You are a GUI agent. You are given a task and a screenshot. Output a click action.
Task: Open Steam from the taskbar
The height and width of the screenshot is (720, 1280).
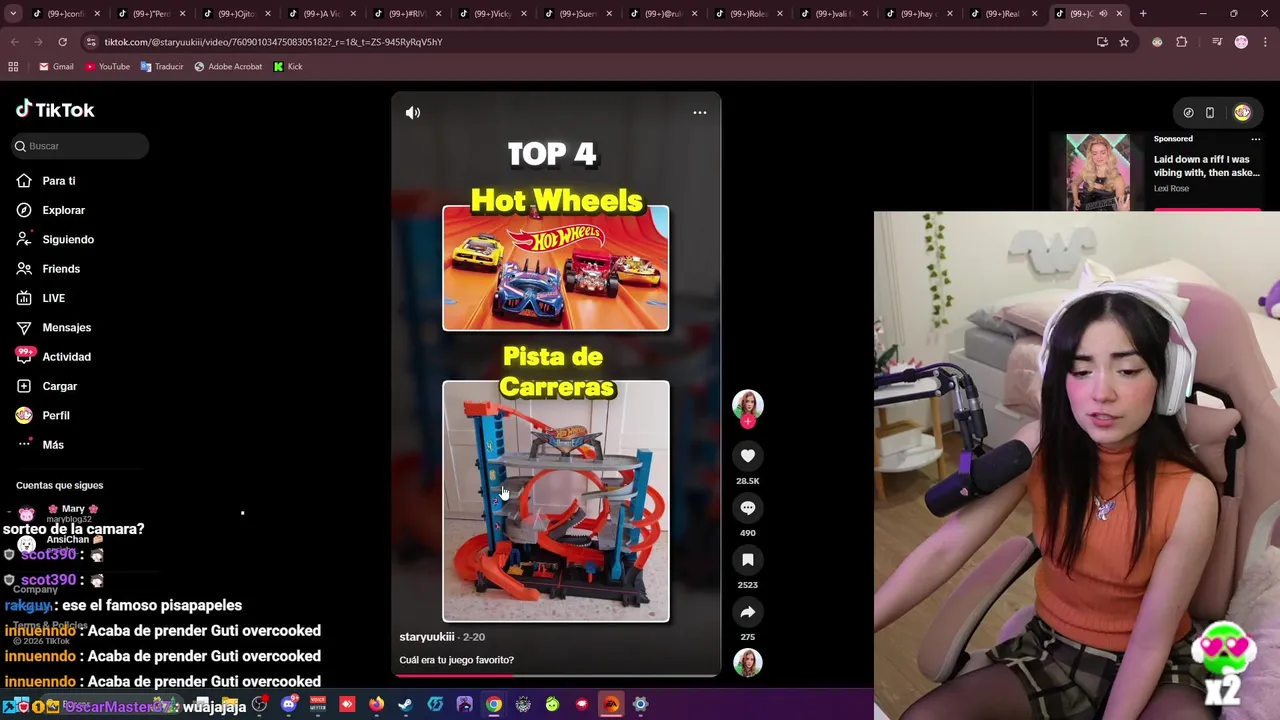click(x=405, y=705)
